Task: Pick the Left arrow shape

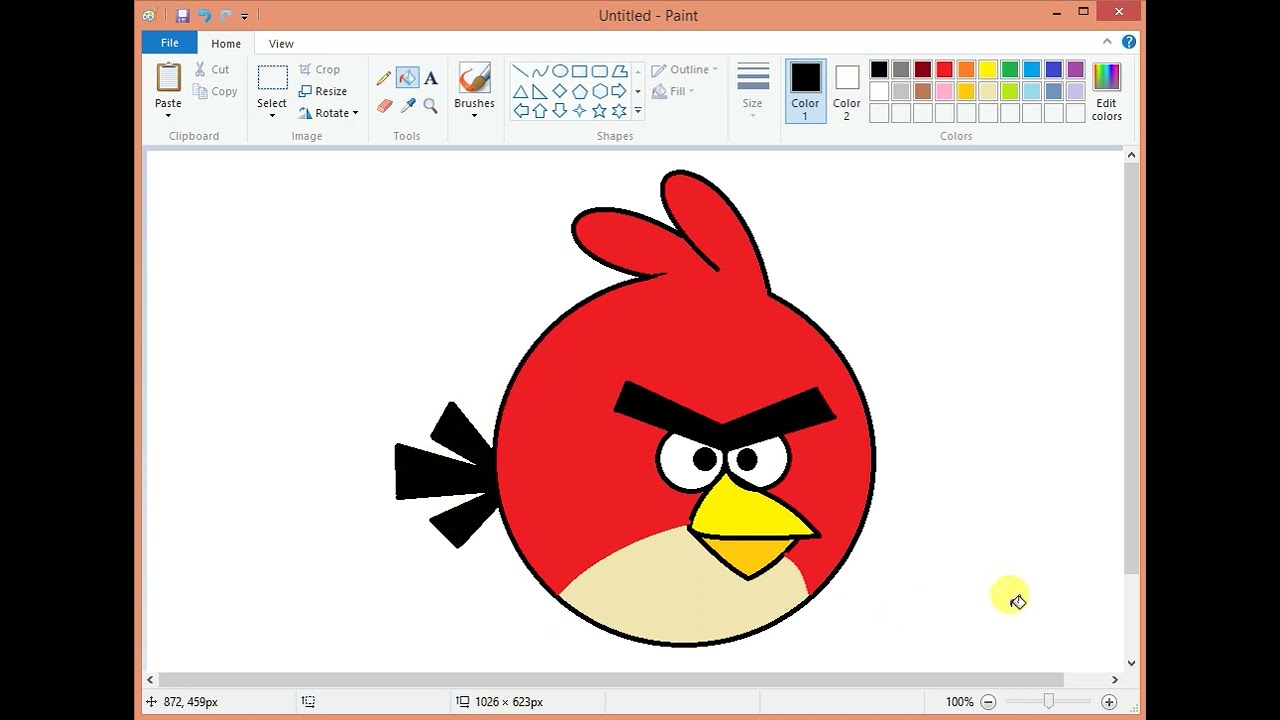Action: coord(520,111)
